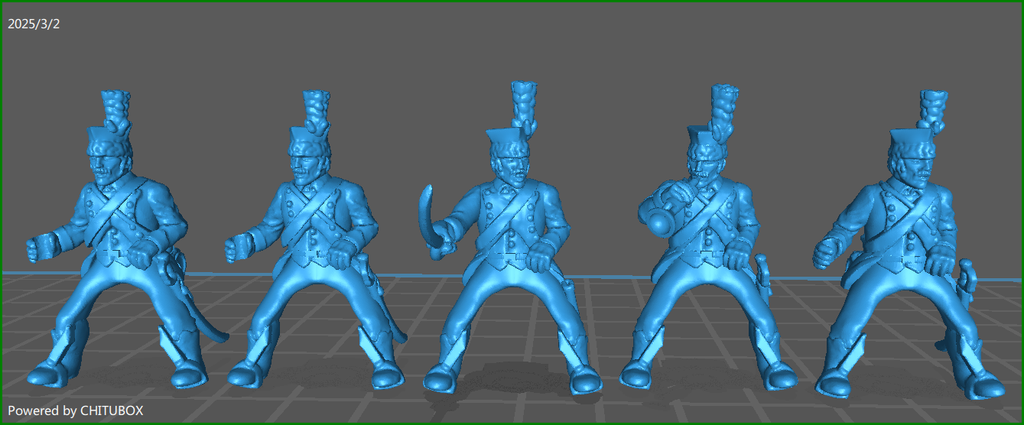Click the hat plume on the leftmost soldier
This screenshot has width=1024, height=425.
pos(115,107)
